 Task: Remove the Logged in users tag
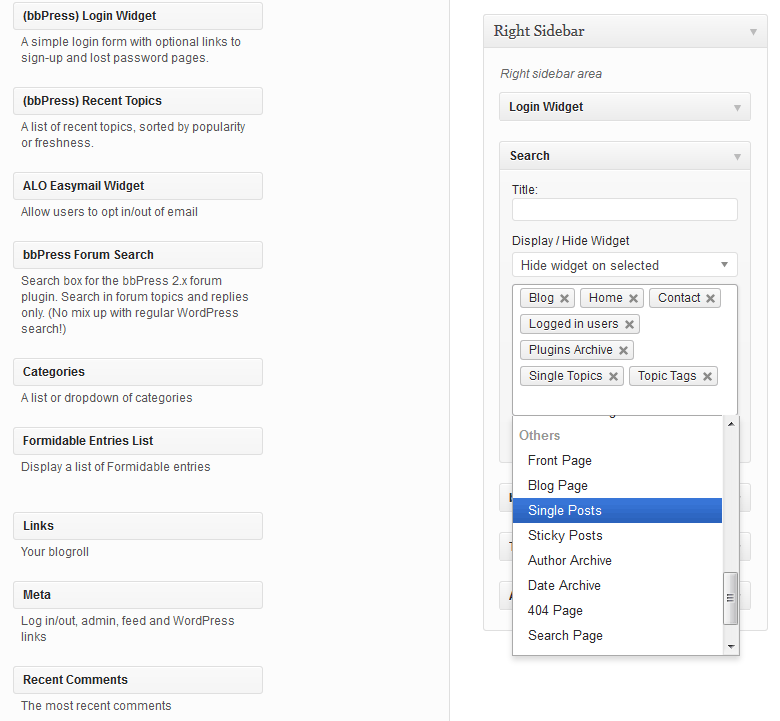[629, 324]
